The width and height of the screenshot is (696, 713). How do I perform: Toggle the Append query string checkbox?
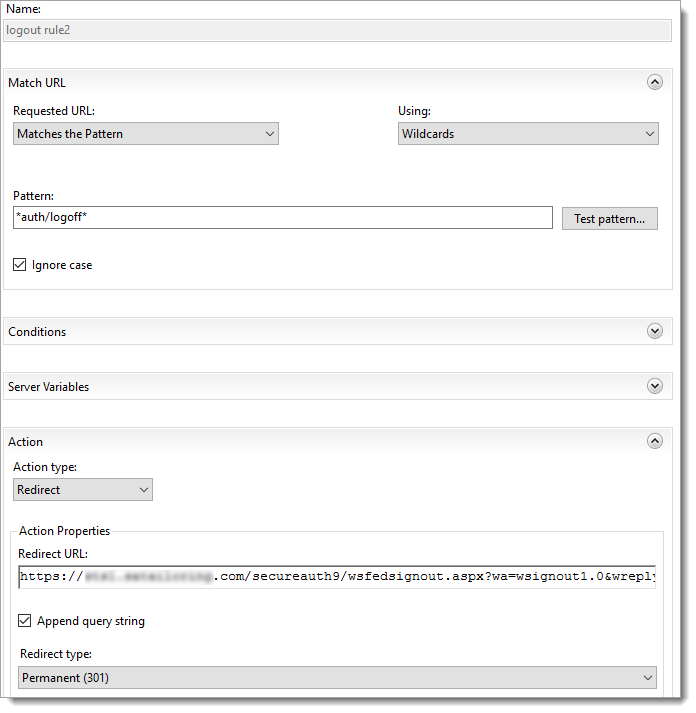pos(25,621)
